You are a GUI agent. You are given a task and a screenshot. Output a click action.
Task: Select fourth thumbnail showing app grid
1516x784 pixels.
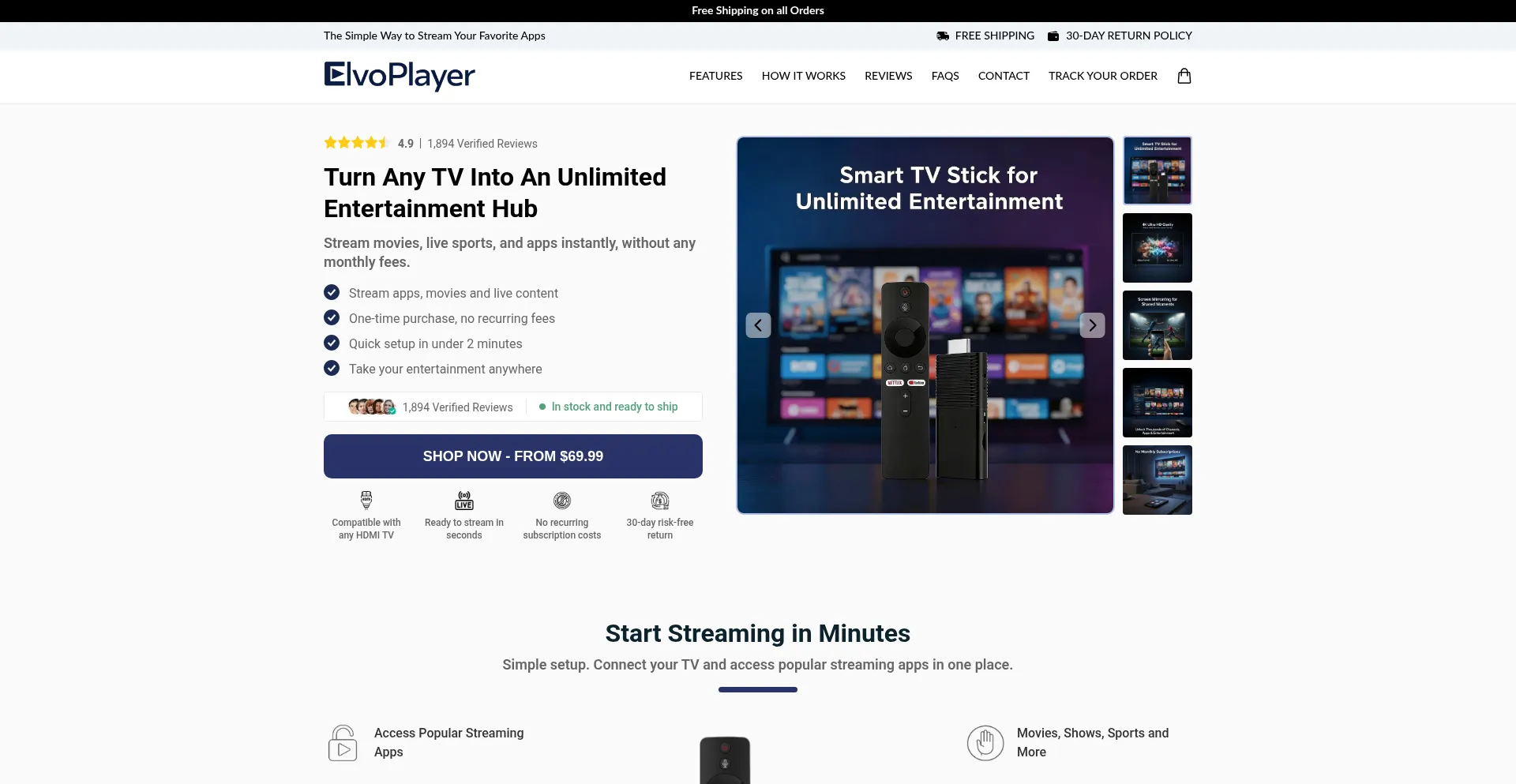(1158, 403)
